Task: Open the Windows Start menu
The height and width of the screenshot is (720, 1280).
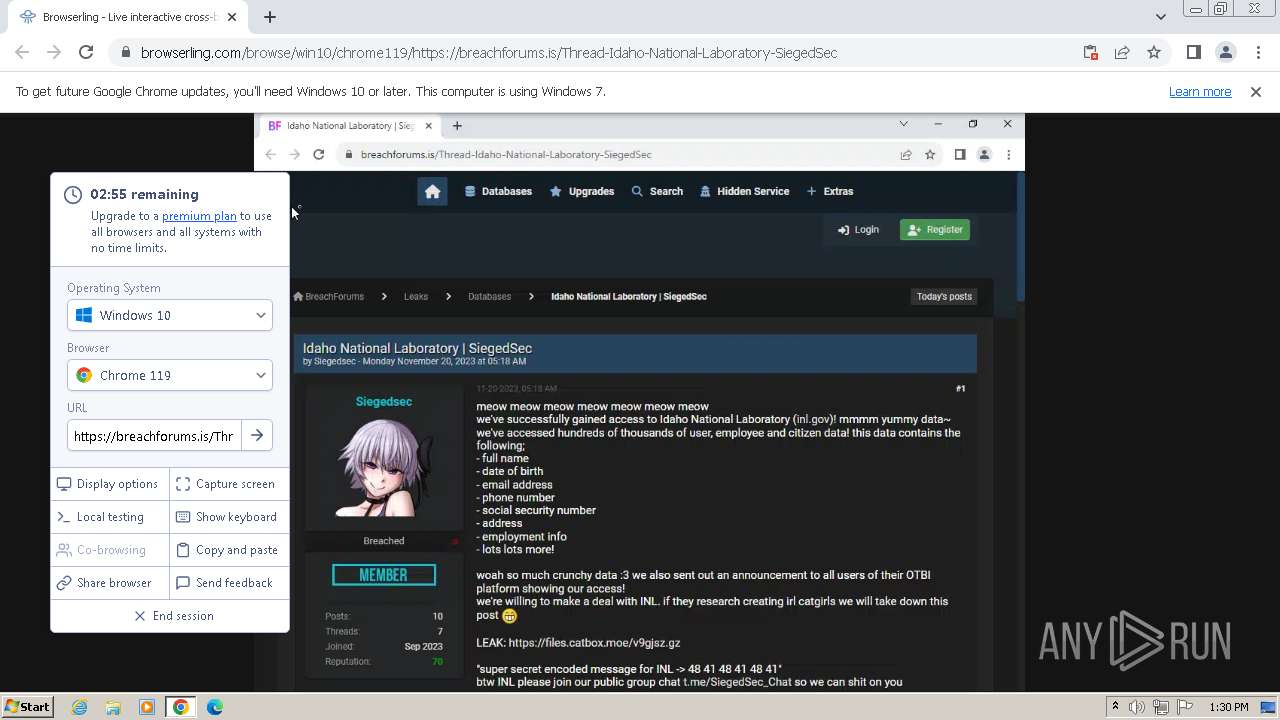Action: (27, 707)
